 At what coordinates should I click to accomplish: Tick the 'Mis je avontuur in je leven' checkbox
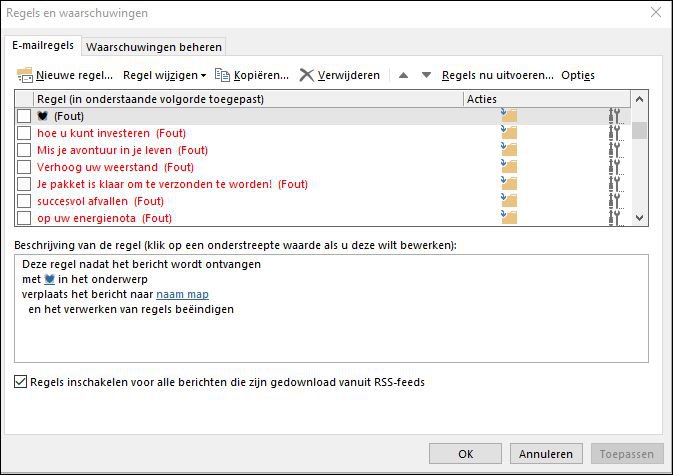[x=24, y=150]
